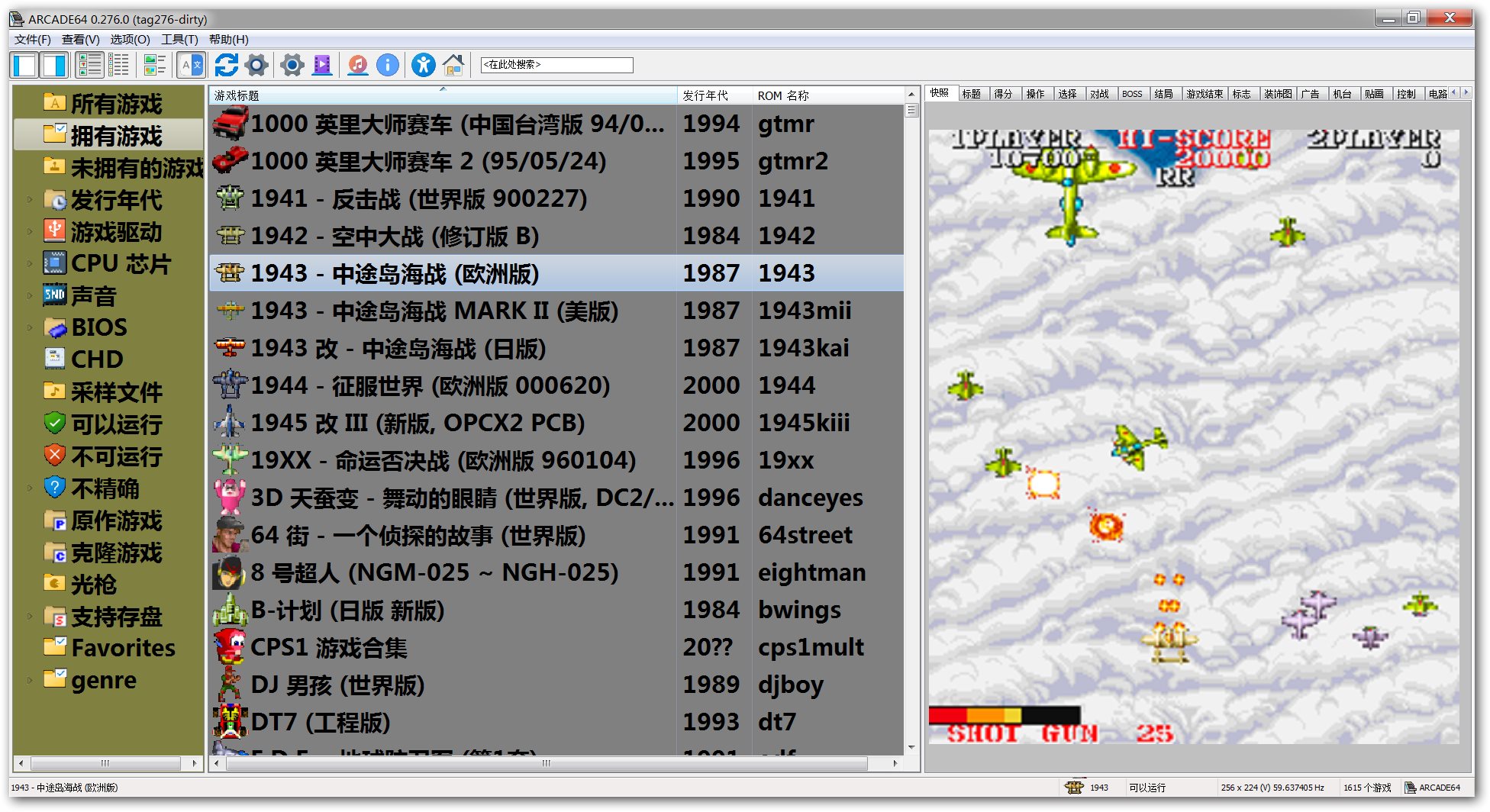Viewport: 1490px width, 812px height.
Task: Expand the CPU 芯片 tree node
Action: (30, 264)
